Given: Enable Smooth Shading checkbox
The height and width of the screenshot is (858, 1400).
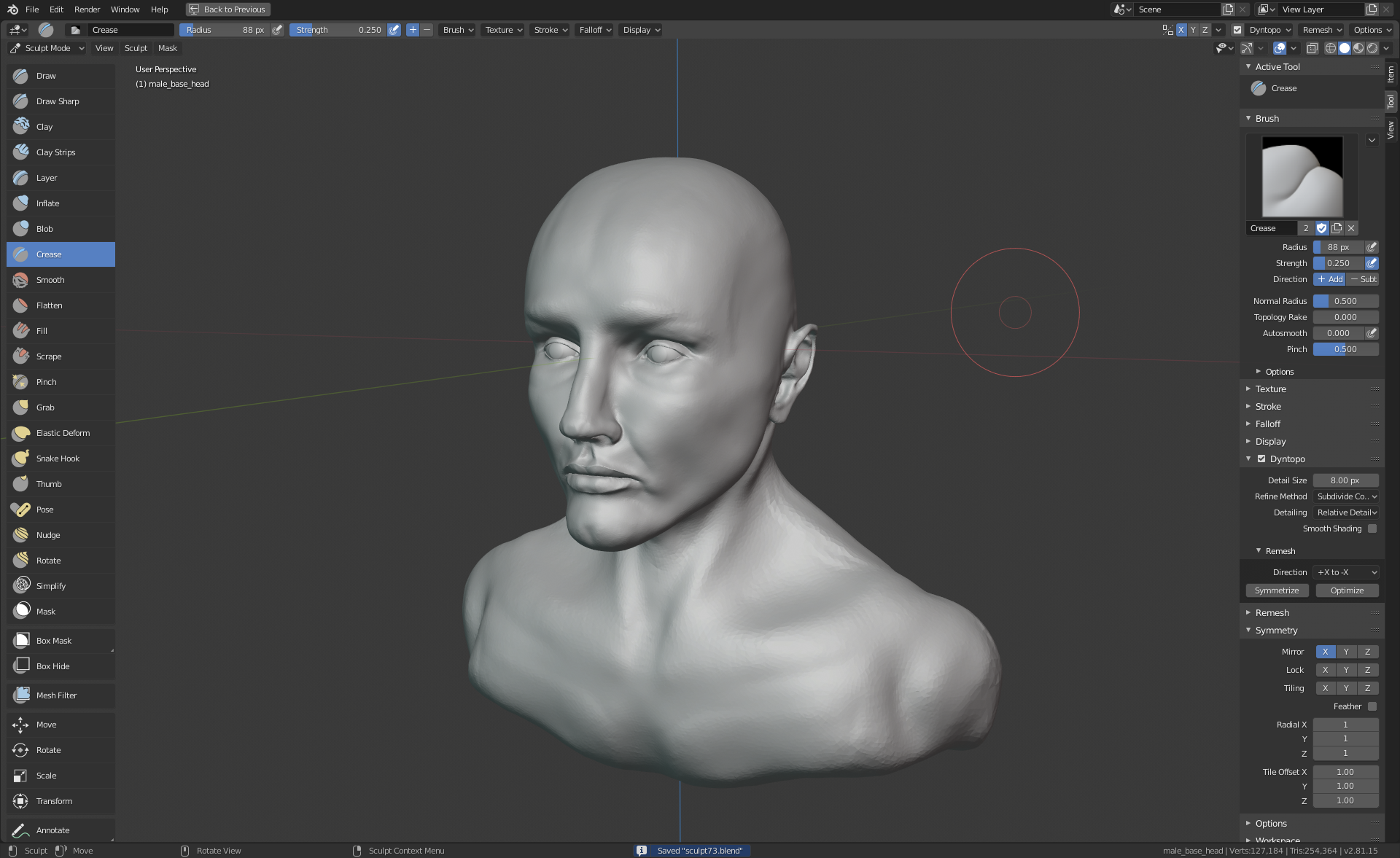Looking at the screenshot, I should click(x=1372, y=529).
